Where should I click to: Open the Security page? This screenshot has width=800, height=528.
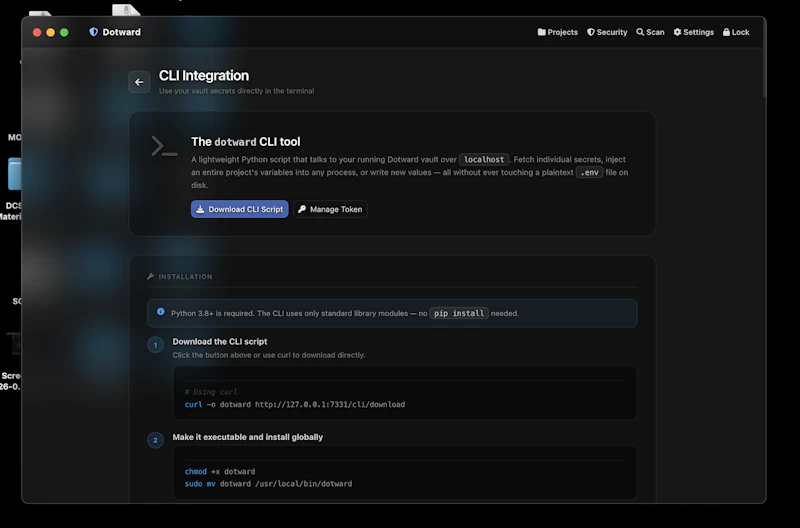click(607, 32)
